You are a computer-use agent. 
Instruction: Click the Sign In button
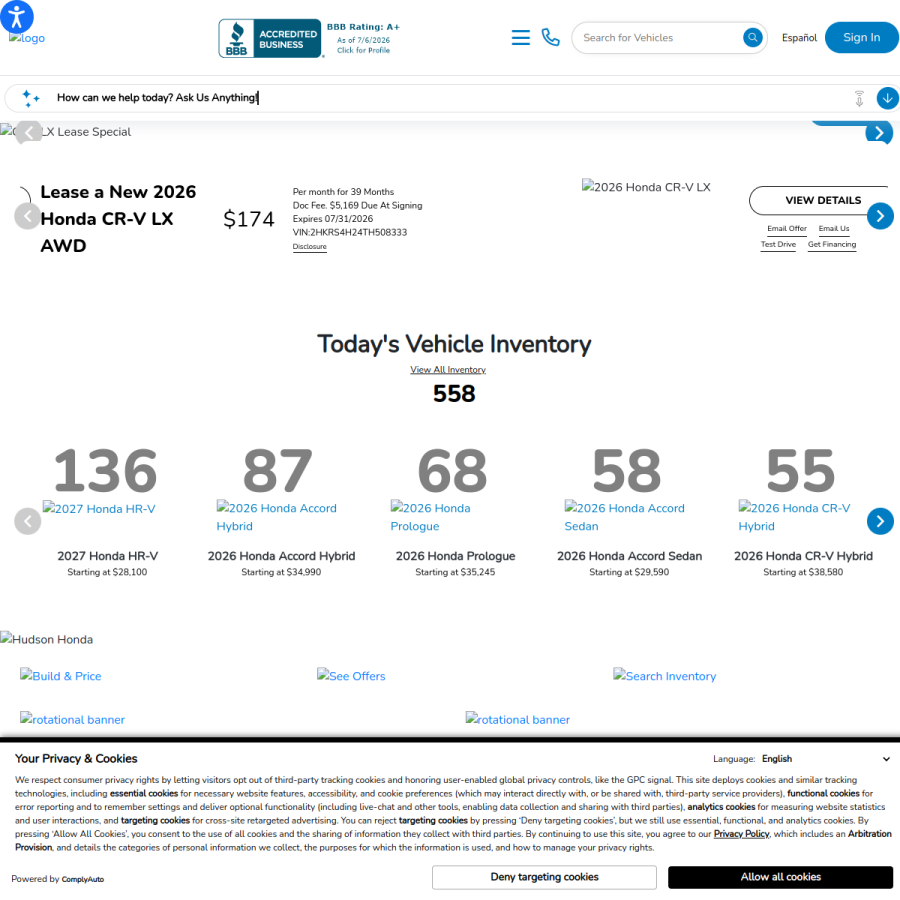[x=861, y=37]
